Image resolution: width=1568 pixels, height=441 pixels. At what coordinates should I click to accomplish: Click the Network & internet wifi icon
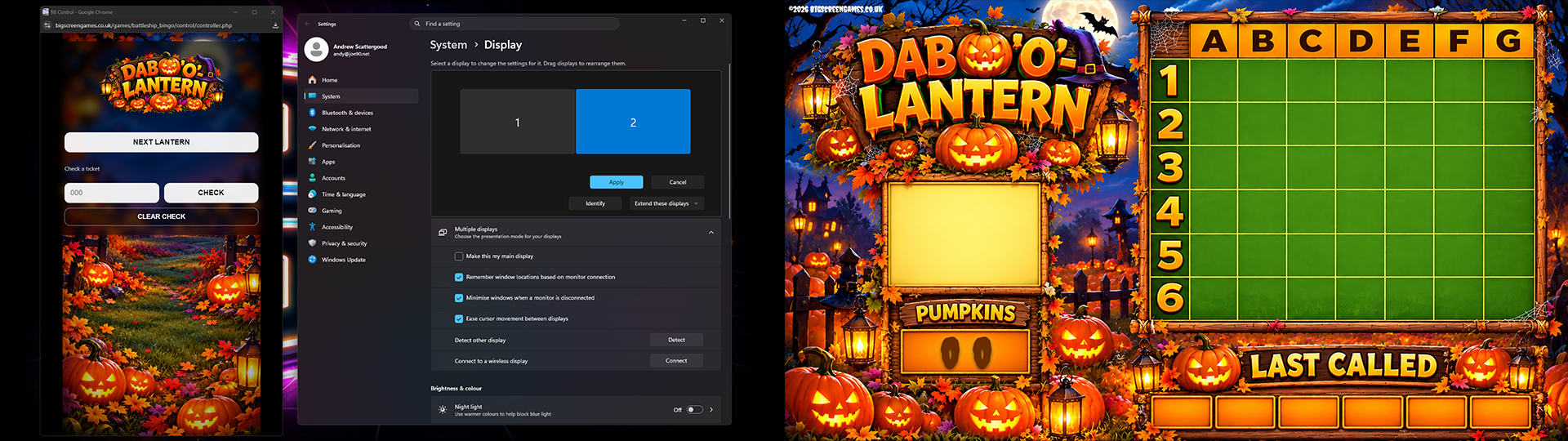coord(312,129)
